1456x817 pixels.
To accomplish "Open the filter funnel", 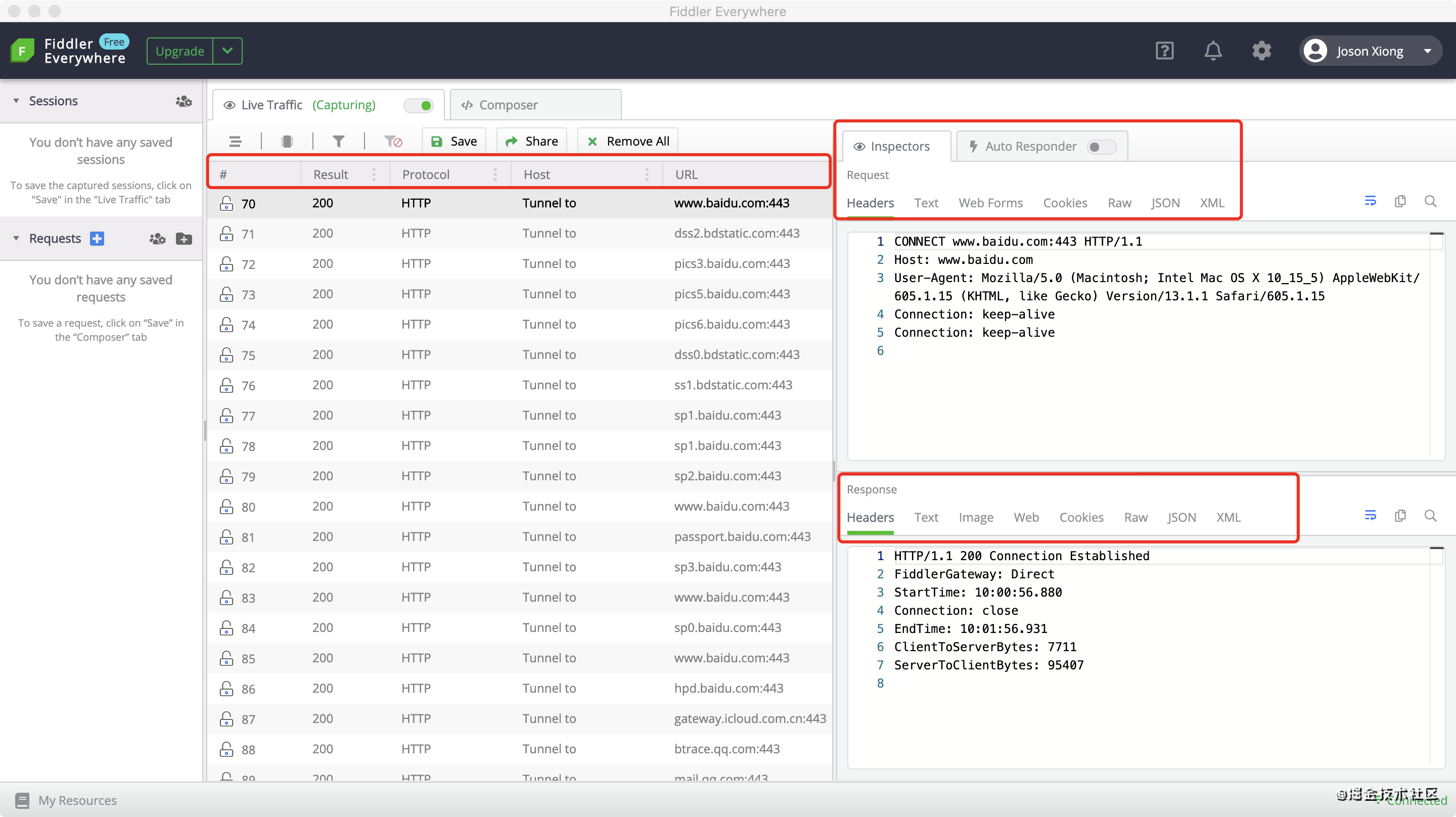I will coord(339,142).
